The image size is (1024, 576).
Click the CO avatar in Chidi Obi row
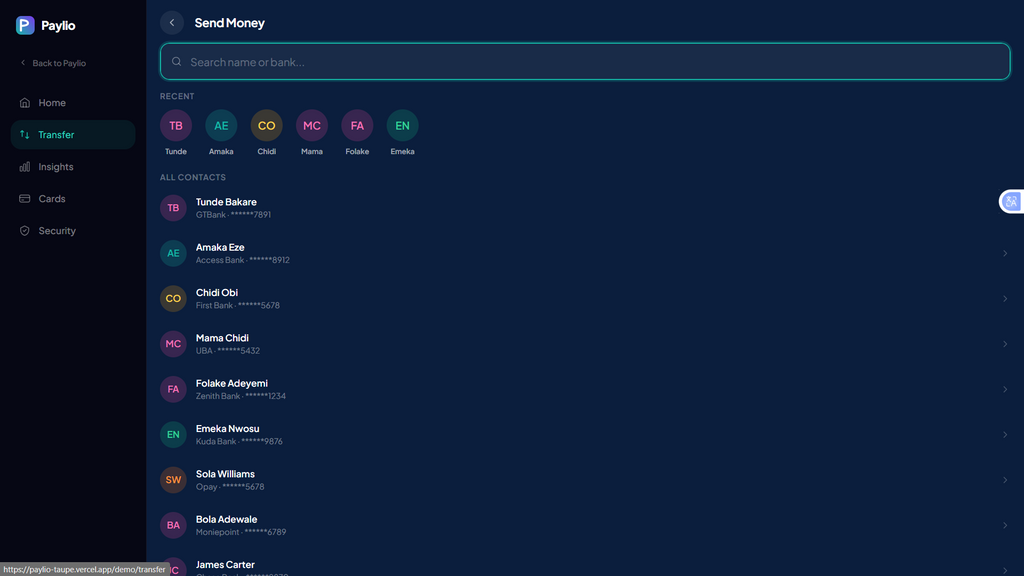173,298
